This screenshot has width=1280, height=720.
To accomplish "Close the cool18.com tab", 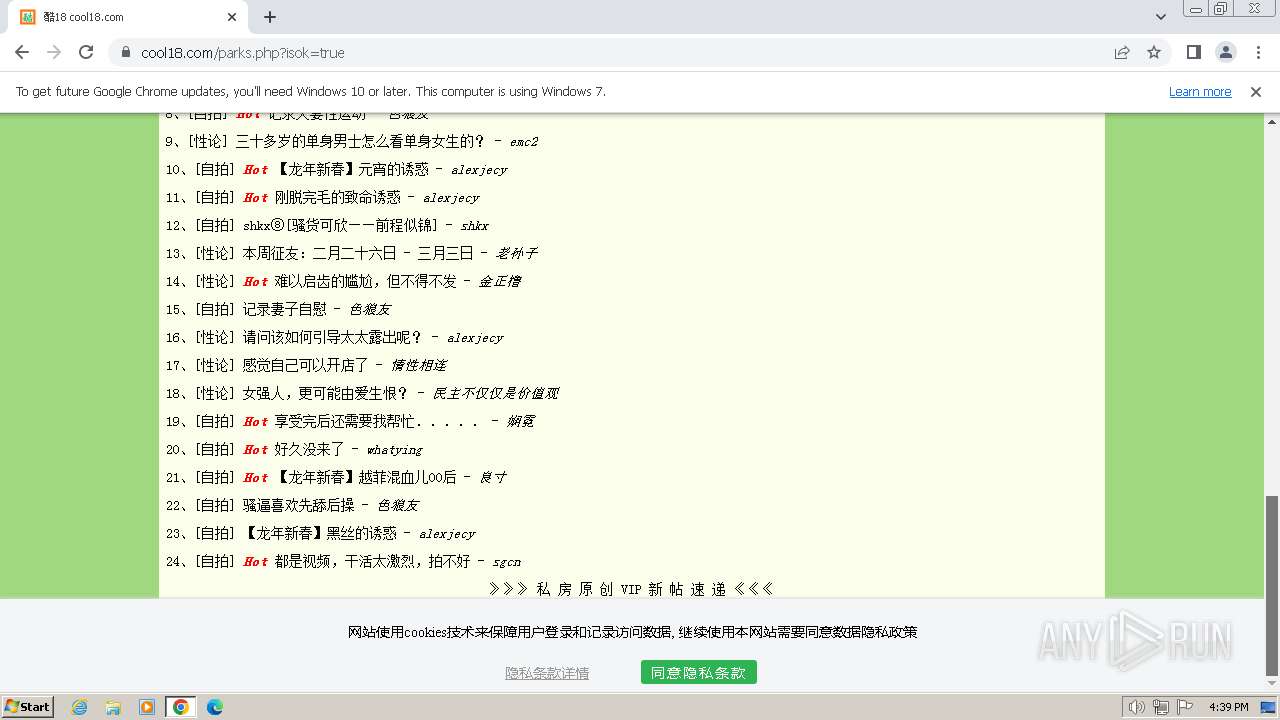I will coord(232,17).
